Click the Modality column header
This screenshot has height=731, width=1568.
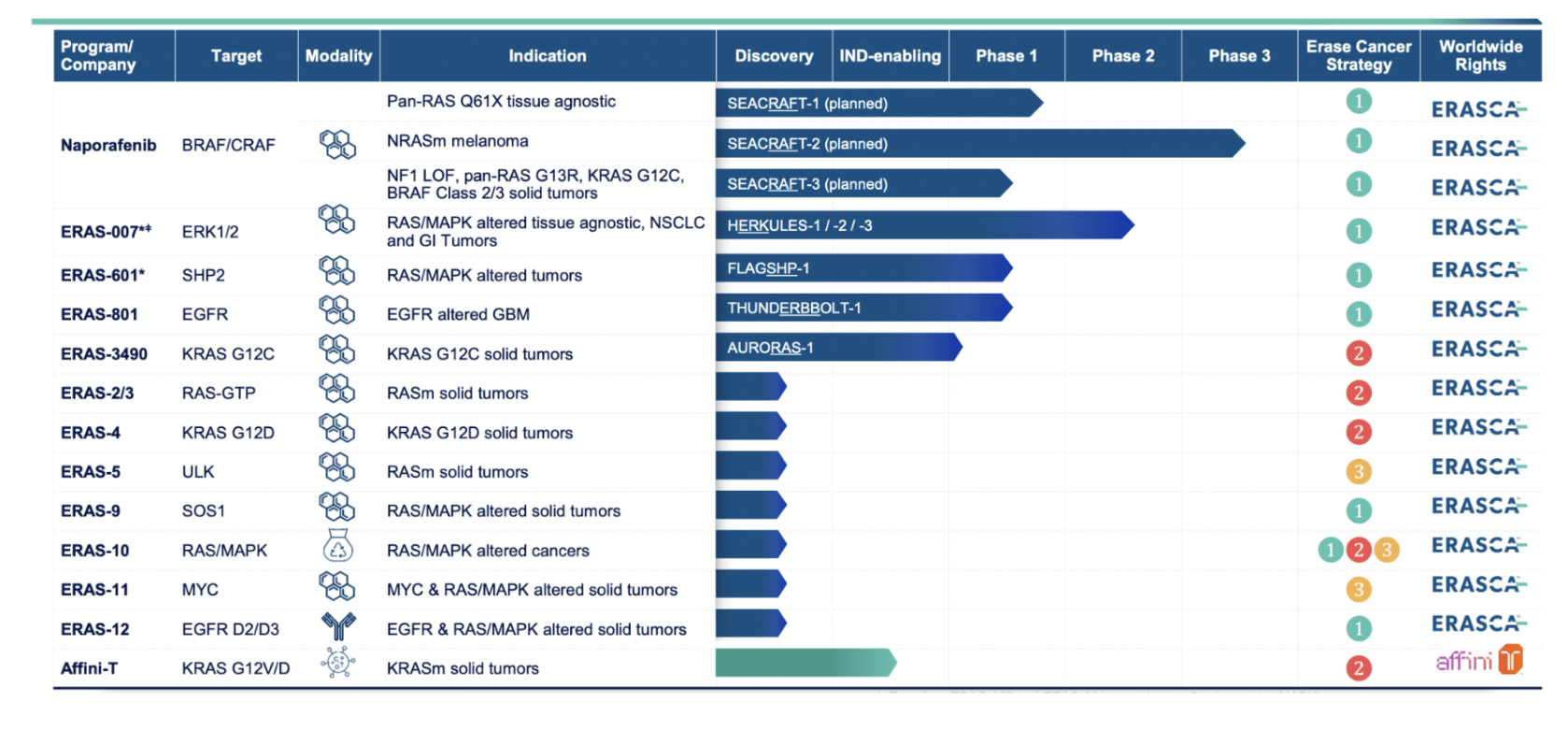point(338,55)
